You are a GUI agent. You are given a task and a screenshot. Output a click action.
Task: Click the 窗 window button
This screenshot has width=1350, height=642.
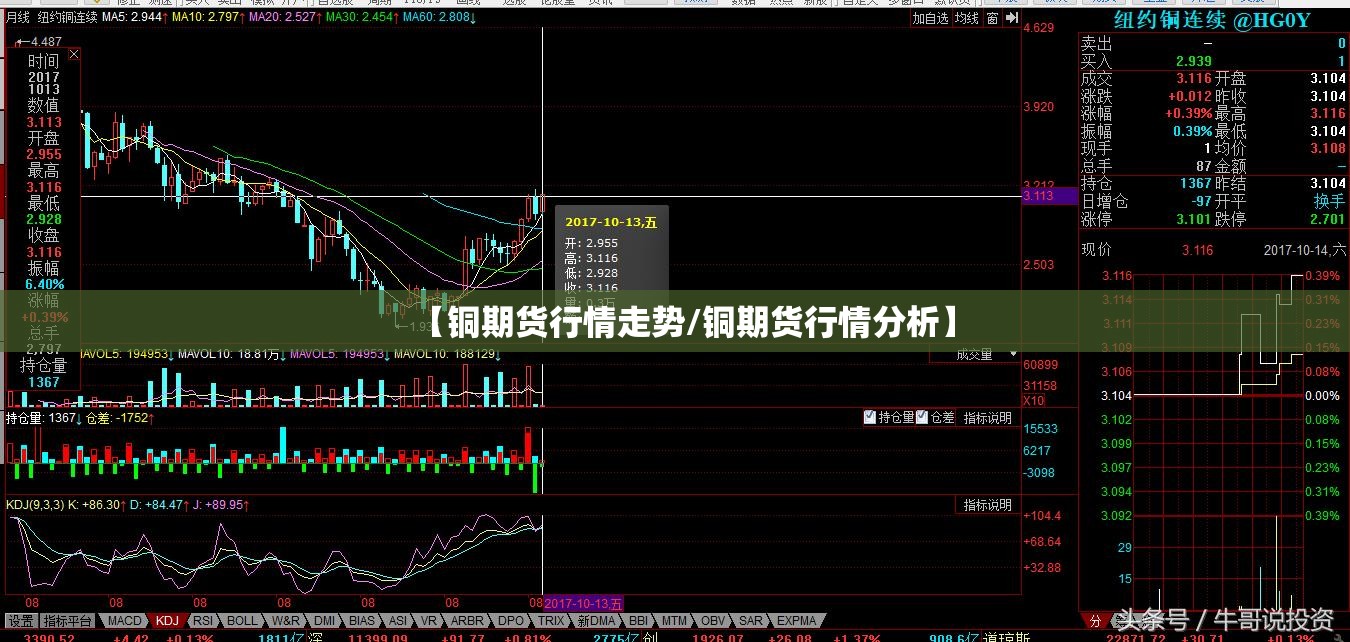(992, 18)
